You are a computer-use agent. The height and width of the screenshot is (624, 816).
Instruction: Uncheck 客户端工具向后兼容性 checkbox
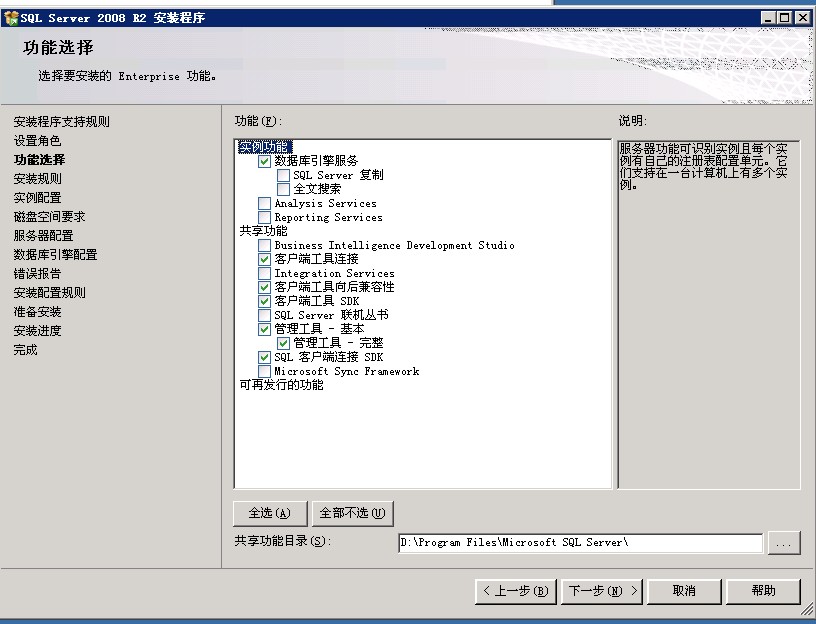click(264, 287)
